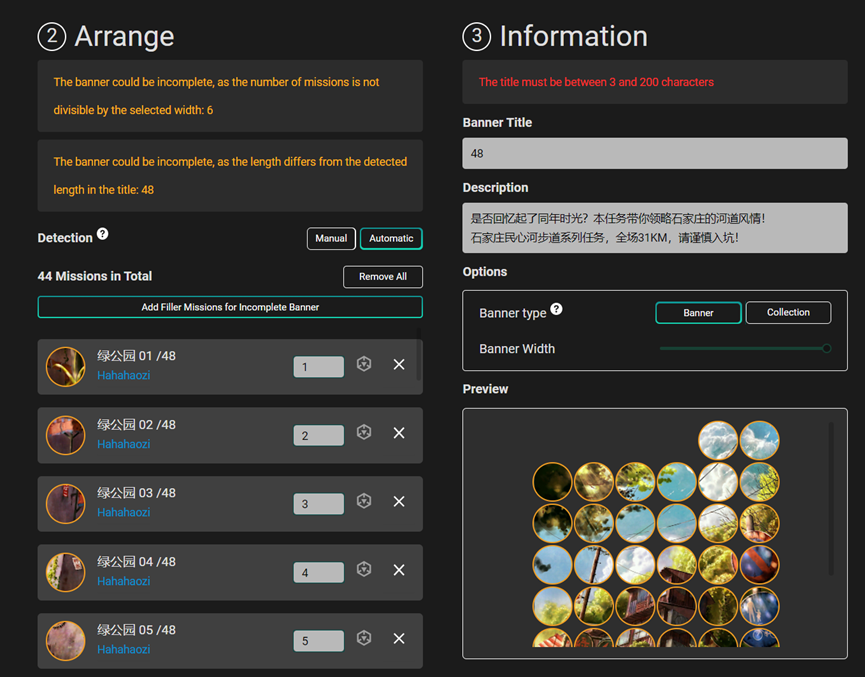Click mission title 绿公园 03 /48
Viewport: 865px width, 677px height.
[136, 493]
